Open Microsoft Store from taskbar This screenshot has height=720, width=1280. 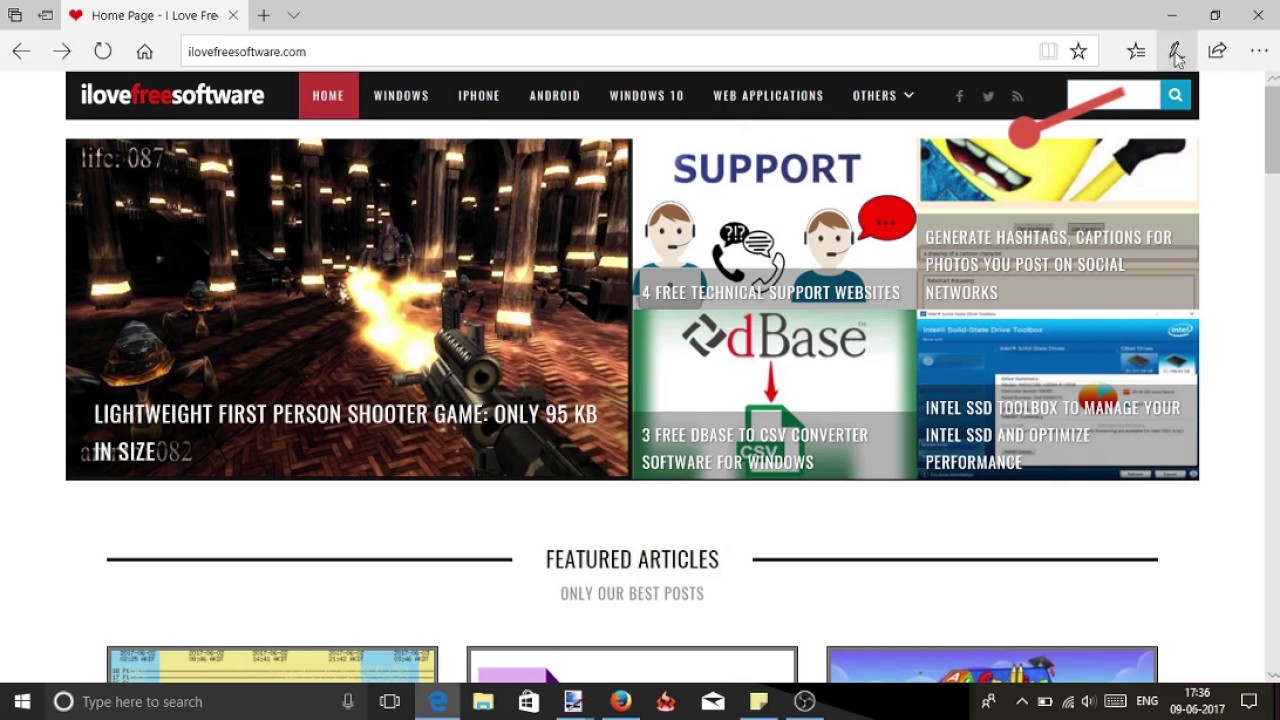pos(529,701)
